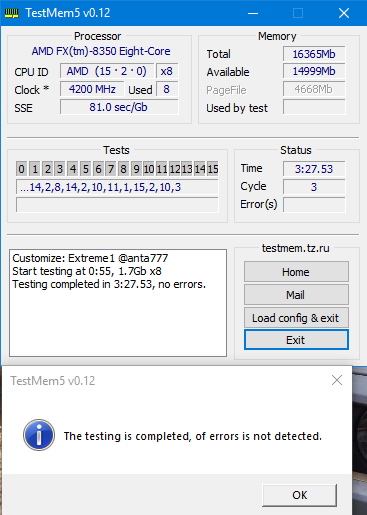Select test box number 1
This screenshot has width=367, height=515.
(x=35, y=169)
